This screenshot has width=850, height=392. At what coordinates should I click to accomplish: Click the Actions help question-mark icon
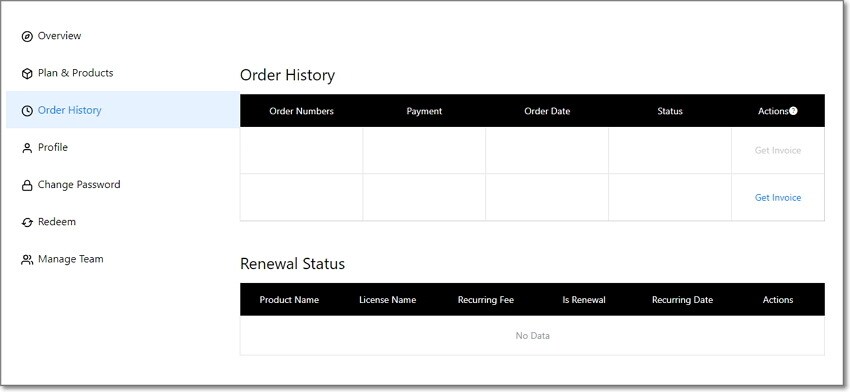click(793, 111)
